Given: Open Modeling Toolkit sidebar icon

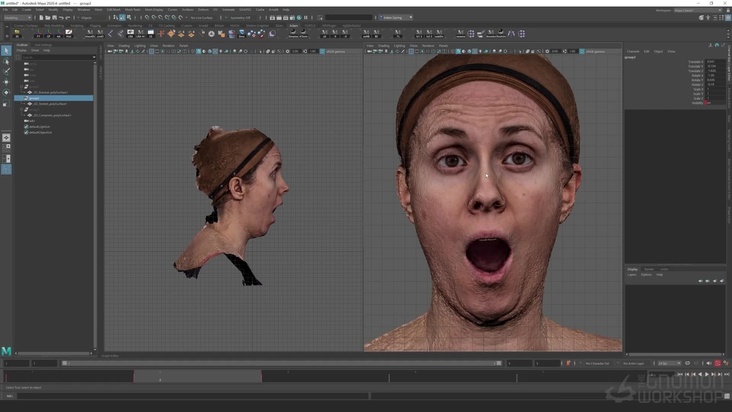Looking at the screenshot, I should tap(701, 18).
